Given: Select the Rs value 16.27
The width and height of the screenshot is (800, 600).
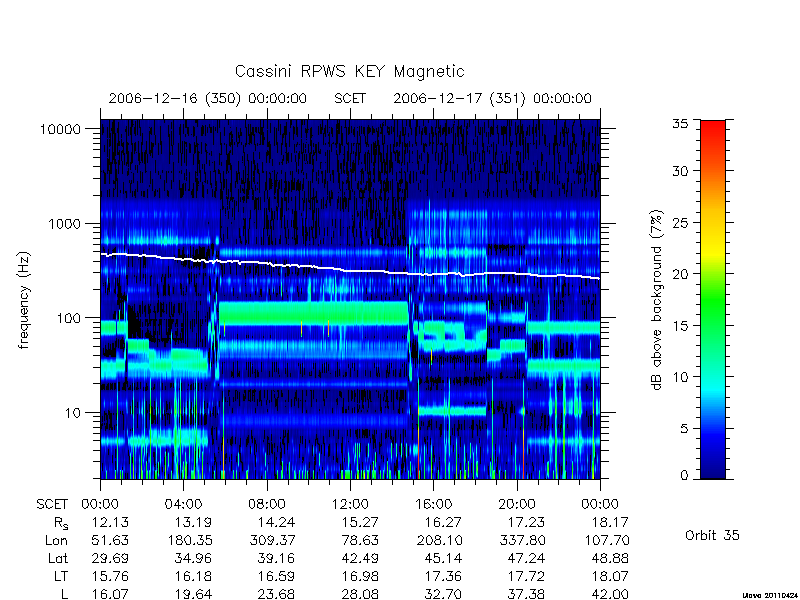Looking at the screenshot, I should coord(443,522).
